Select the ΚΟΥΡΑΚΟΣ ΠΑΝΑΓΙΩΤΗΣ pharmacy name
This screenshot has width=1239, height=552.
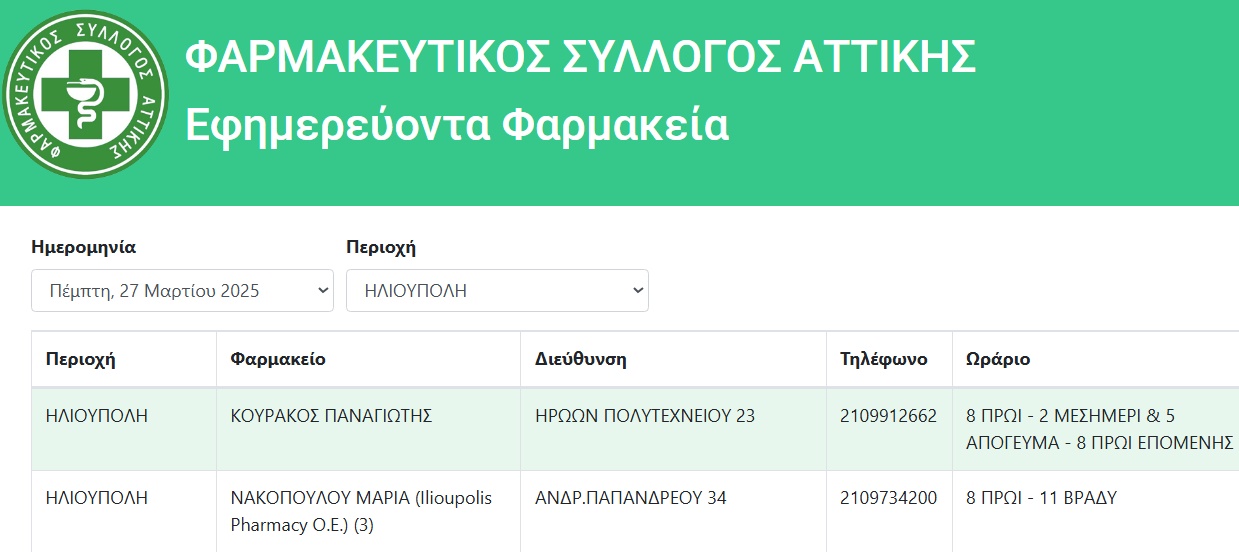(x=331, y=416)
